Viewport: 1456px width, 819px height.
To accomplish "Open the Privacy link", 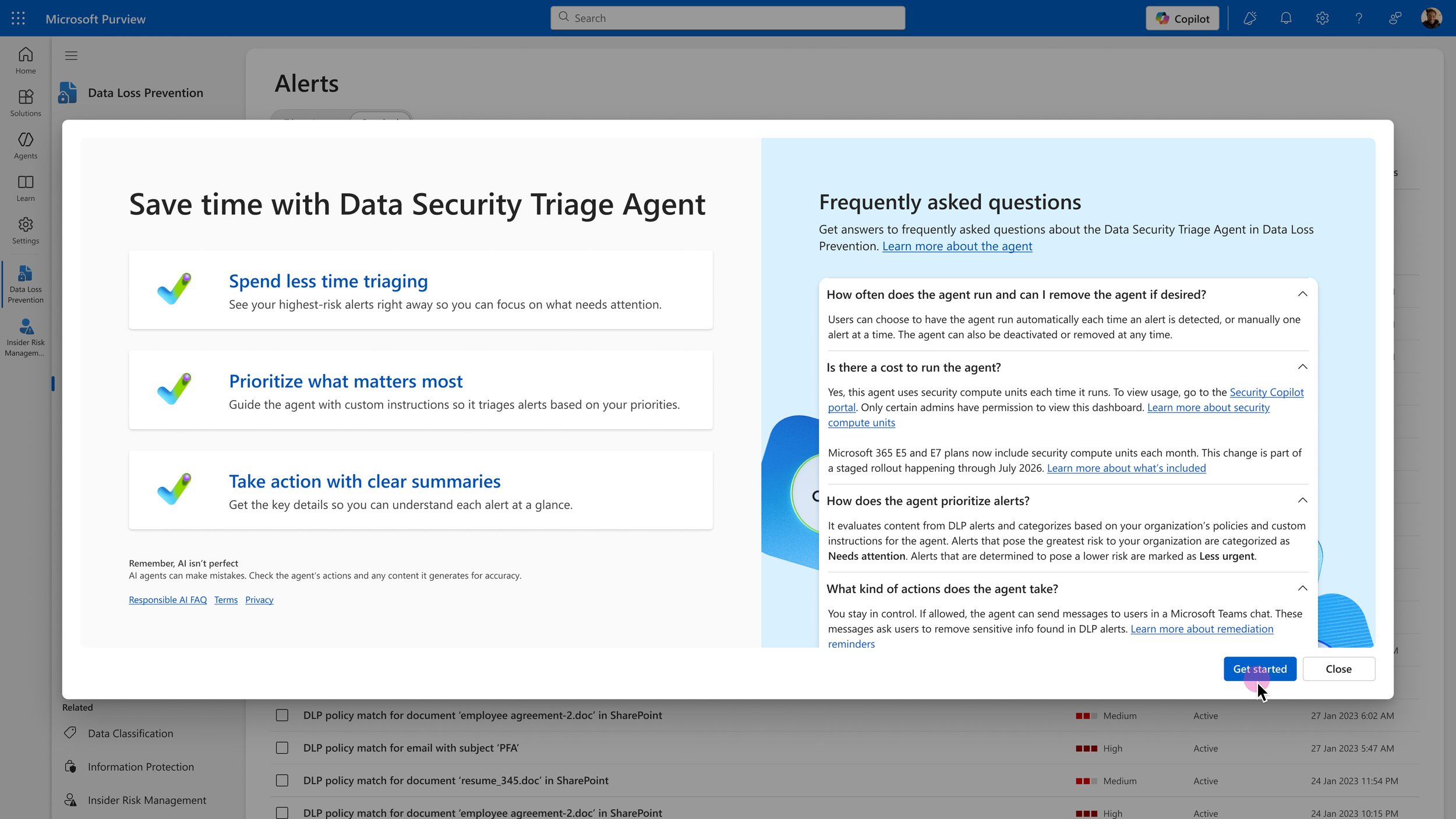I will click(x=259, y=600).
